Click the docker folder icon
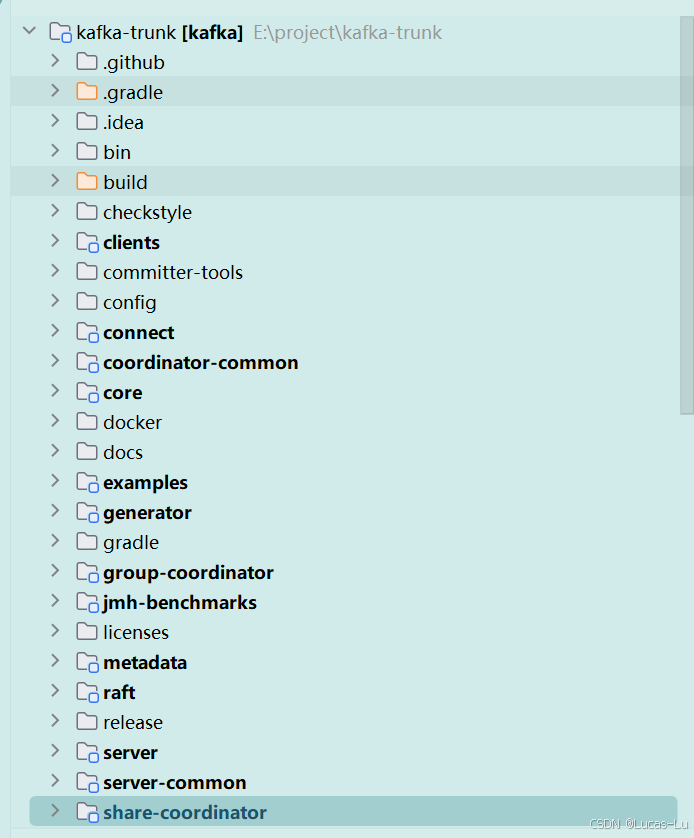Image resolution: width=694 pixels, height=838 pixels. tap(87, 421)
